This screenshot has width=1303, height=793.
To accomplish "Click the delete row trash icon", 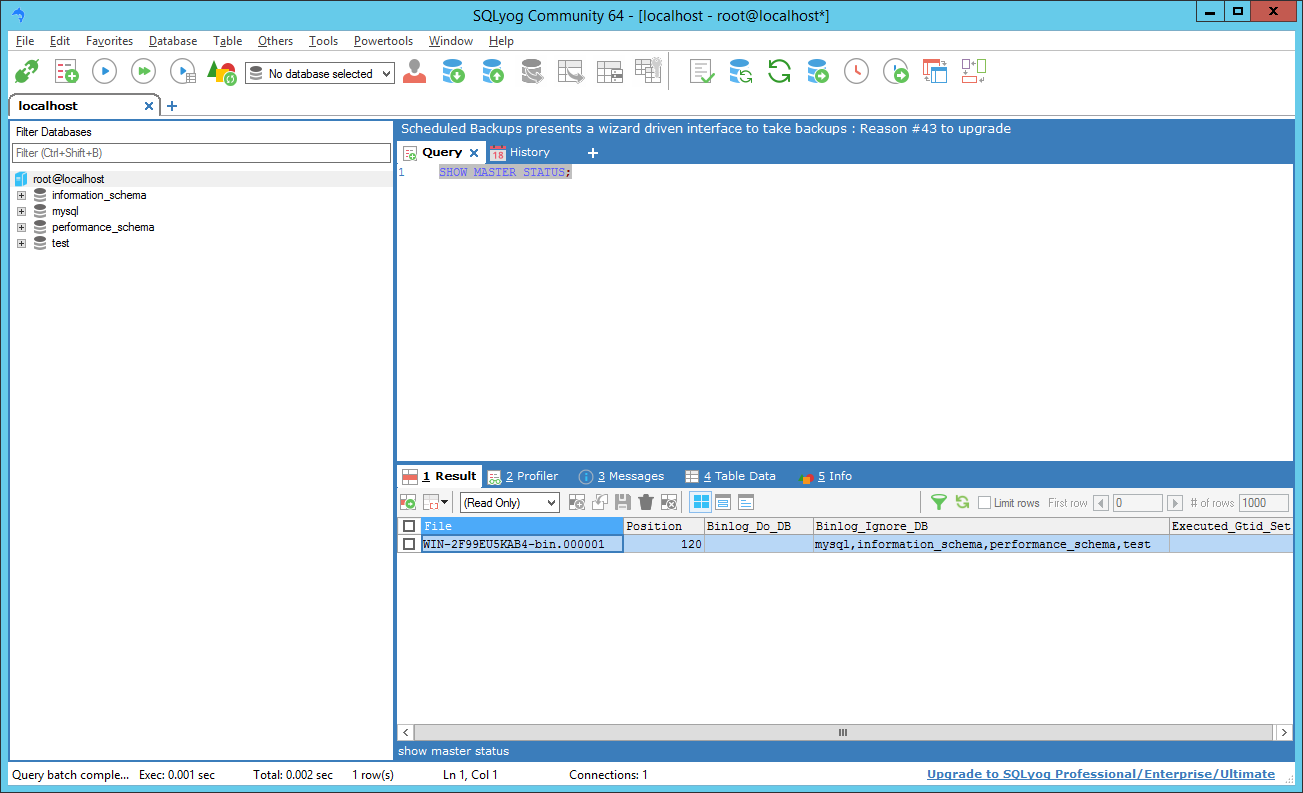I will pyautogui.click(x=646, y=503).
